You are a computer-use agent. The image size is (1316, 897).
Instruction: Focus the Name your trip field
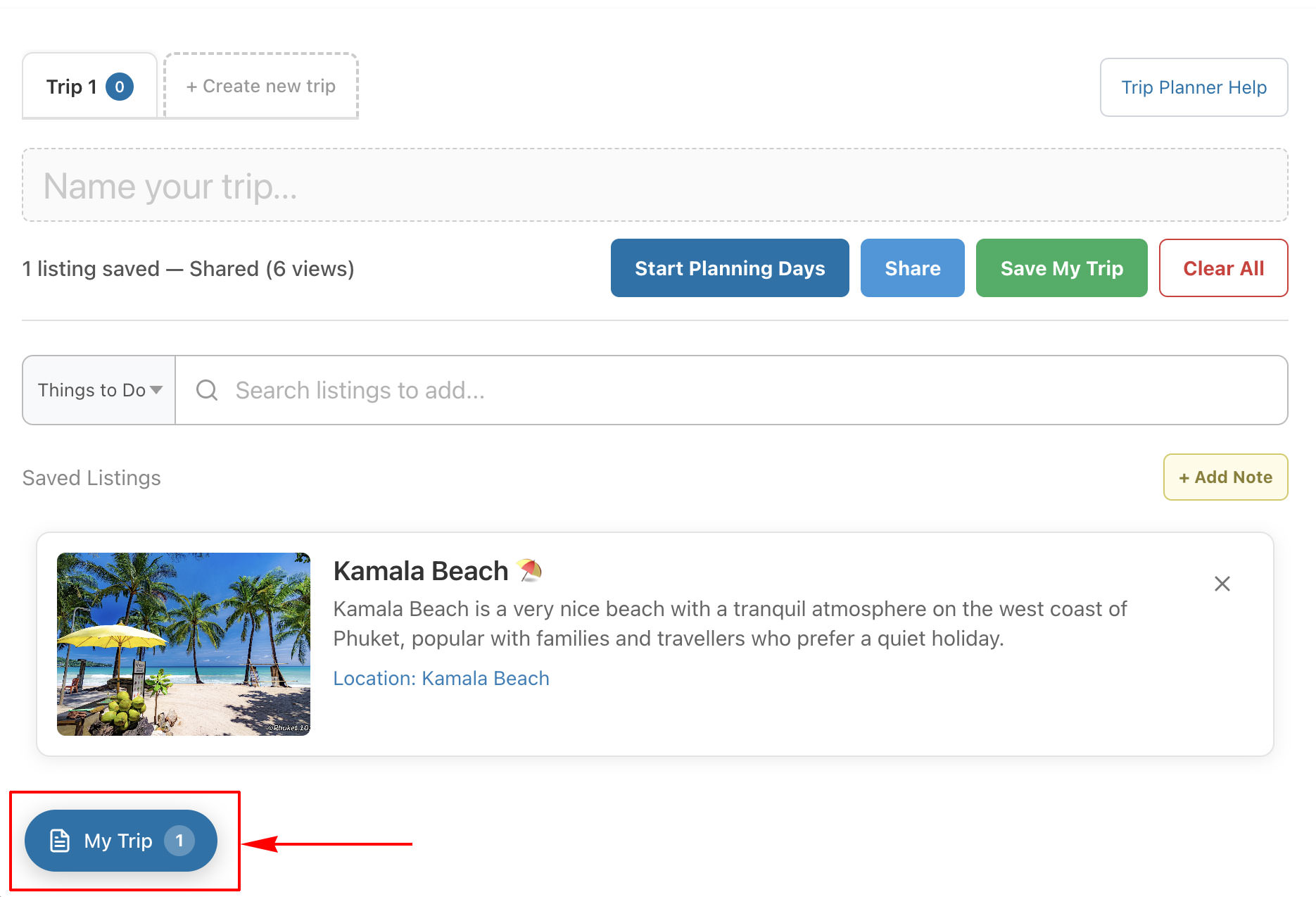pos(654,186)
